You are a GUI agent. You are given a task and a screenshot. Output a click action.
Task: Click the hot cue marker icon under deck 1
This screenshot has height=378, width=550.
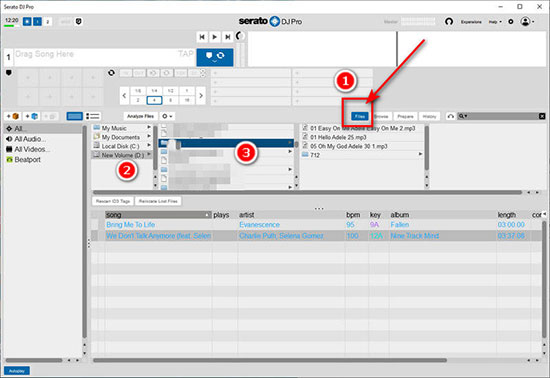pos(9,73)
